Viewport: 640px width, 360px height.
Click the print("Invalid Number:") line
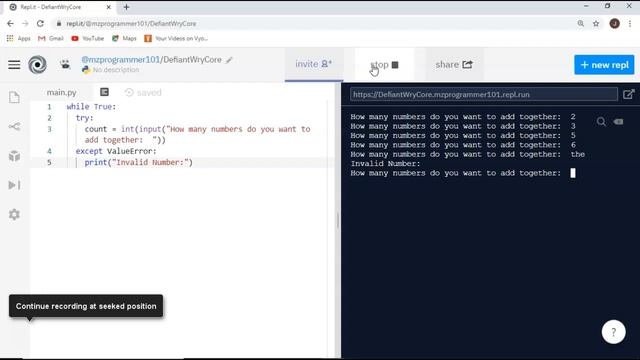138,162
